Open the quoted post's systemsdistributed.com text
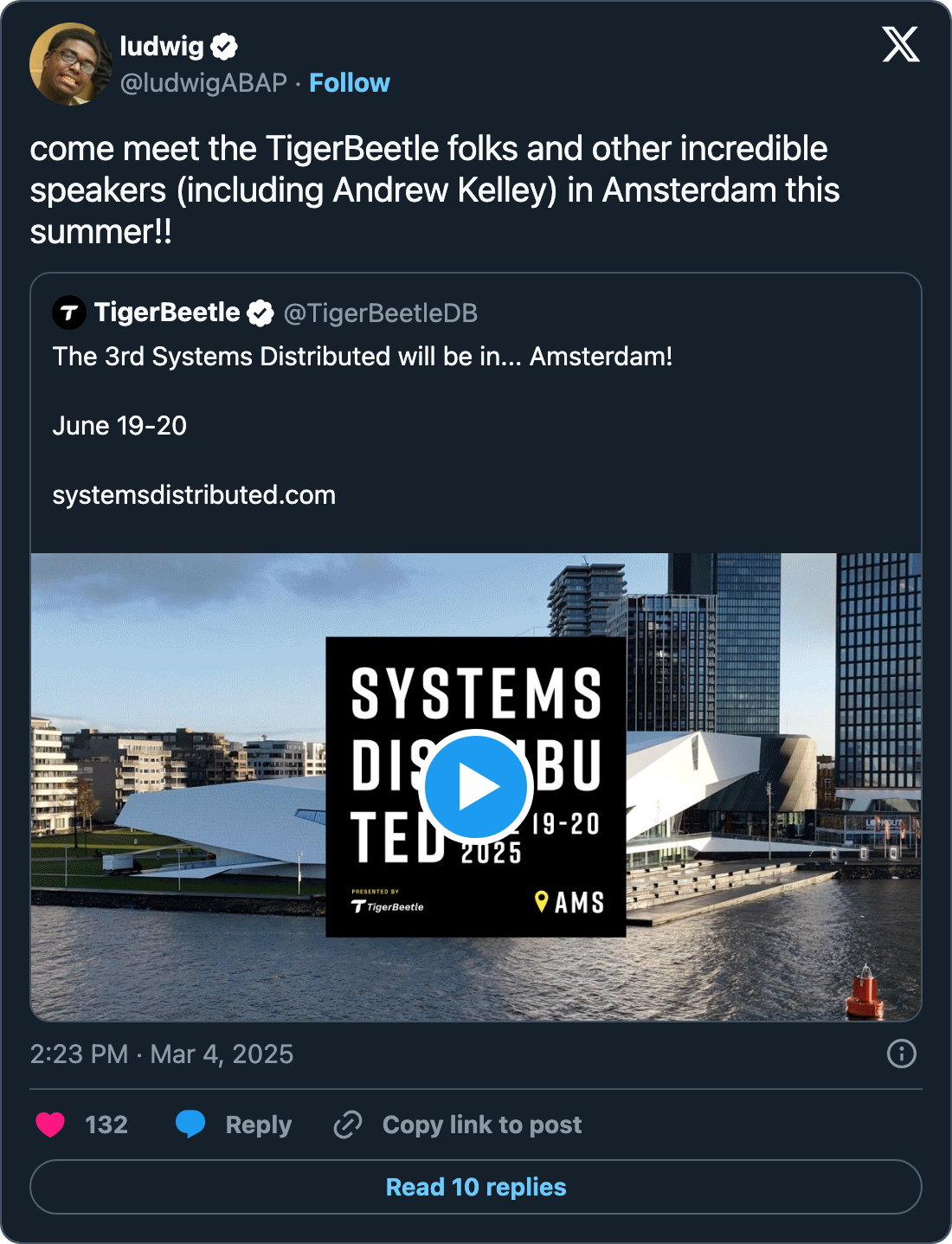Screen dimensions: 952x1244 (x=194, y=495)
